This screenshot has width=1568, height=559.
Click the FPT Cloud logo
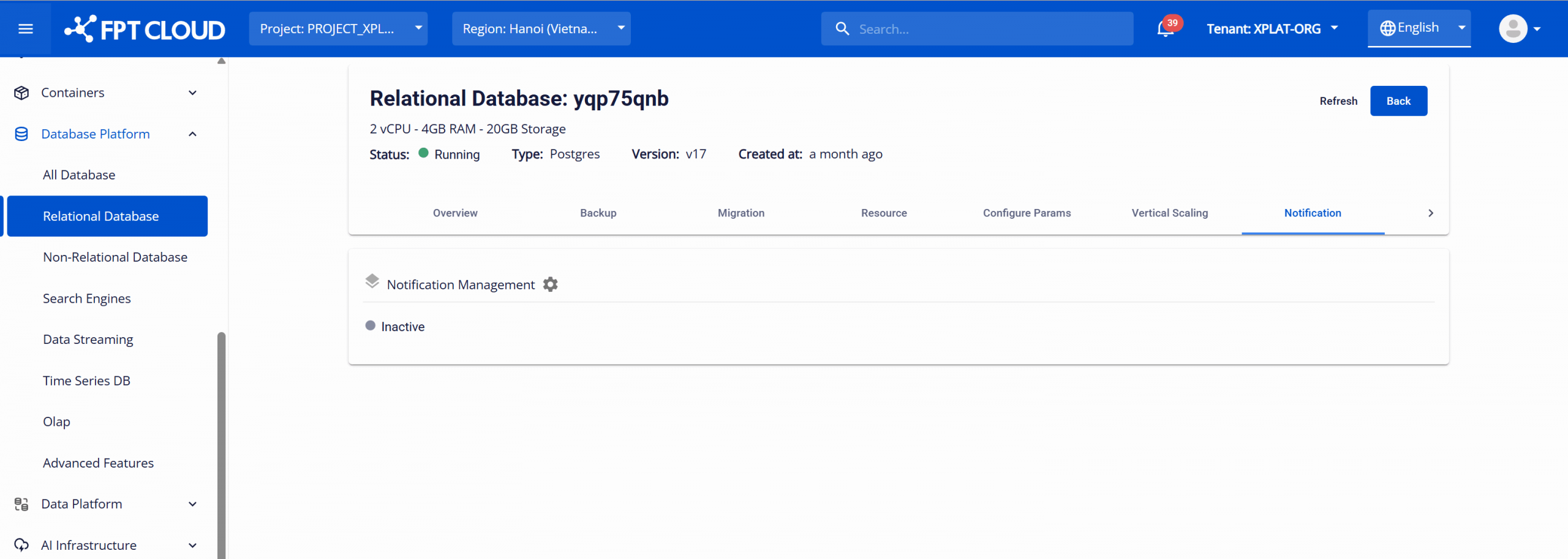(145, 29)
